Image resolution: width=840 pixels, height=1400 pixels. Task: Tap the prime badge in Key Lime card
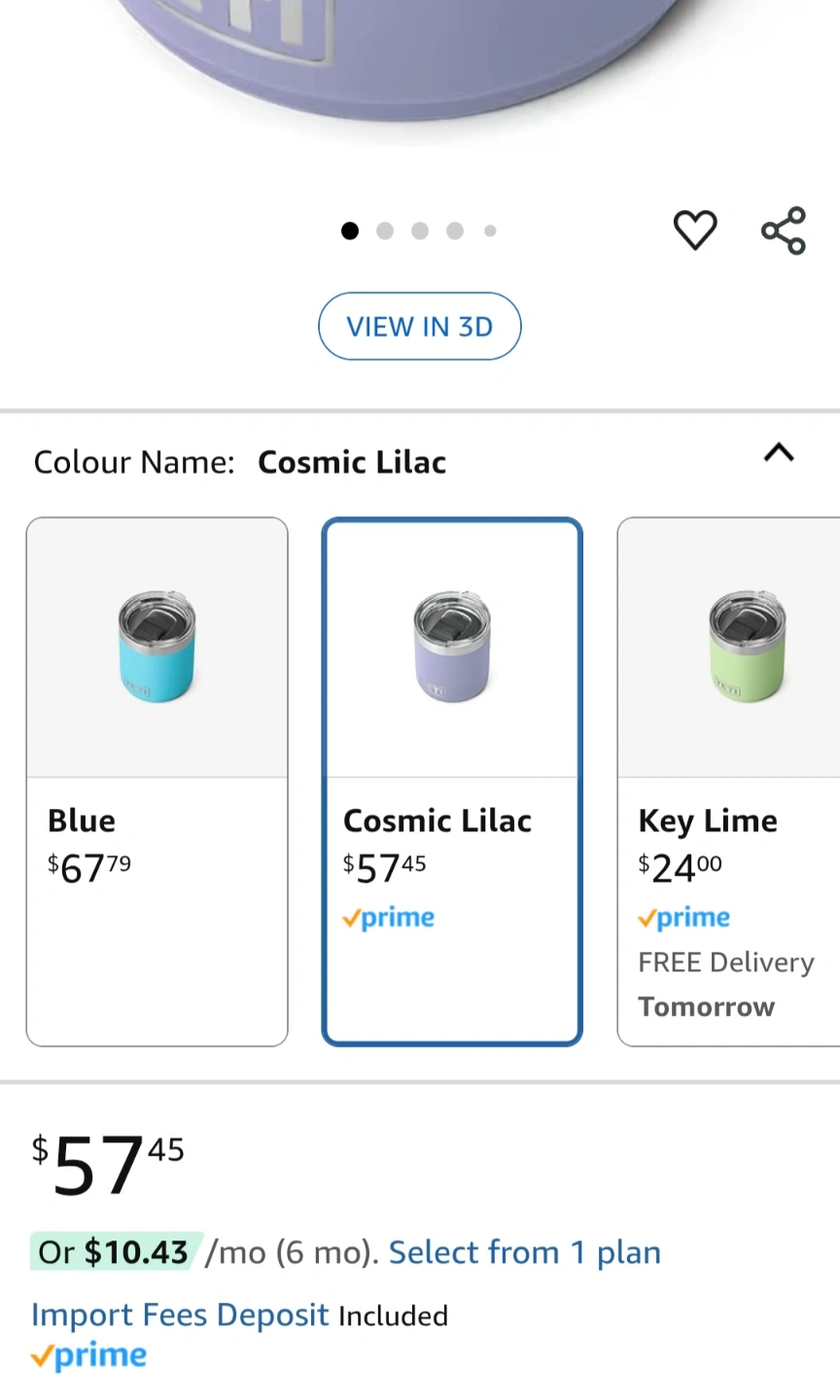[684, 918]
